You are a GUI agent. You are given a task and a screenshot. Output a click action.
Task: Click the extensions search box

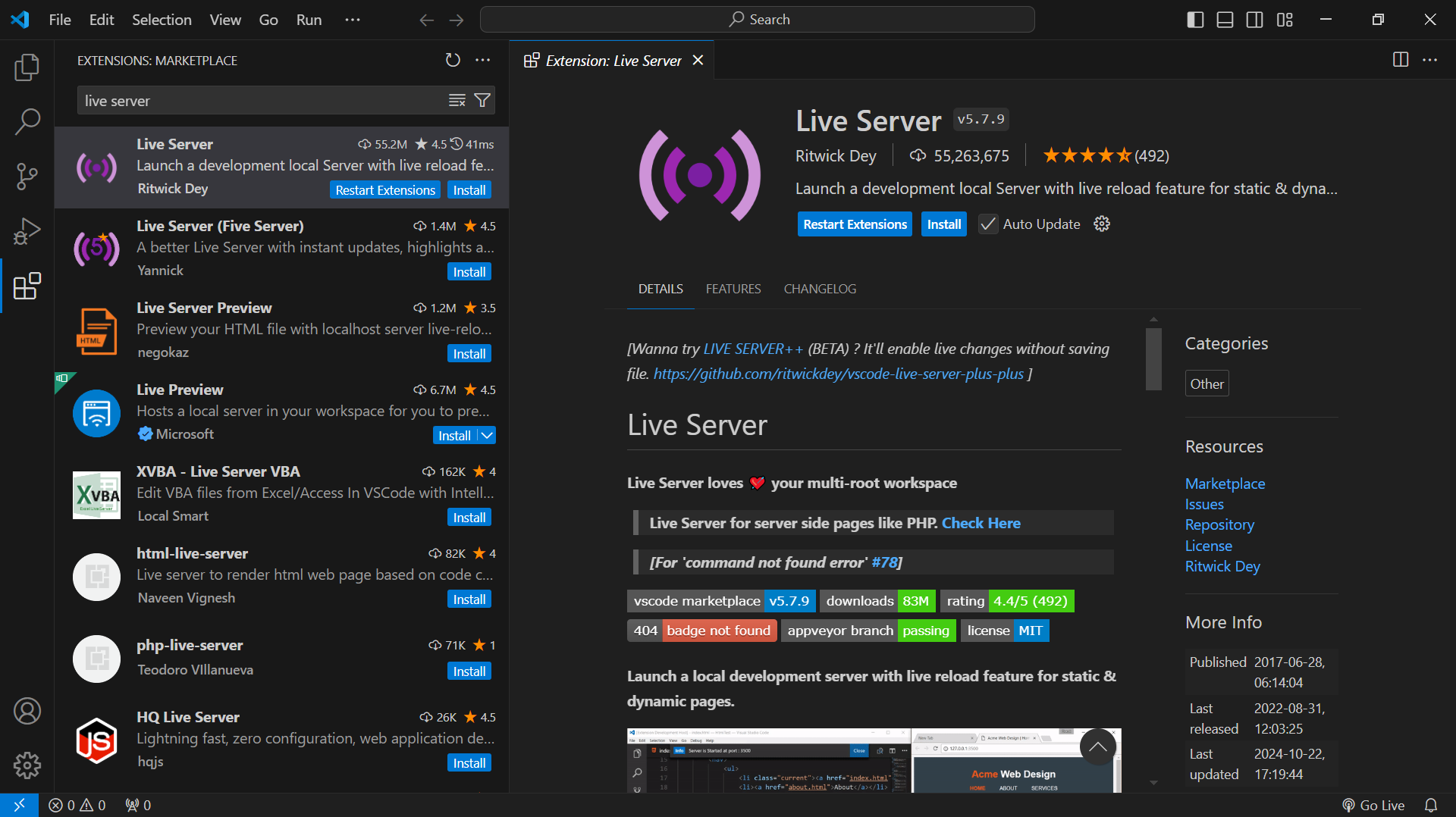tap(262, 101)
